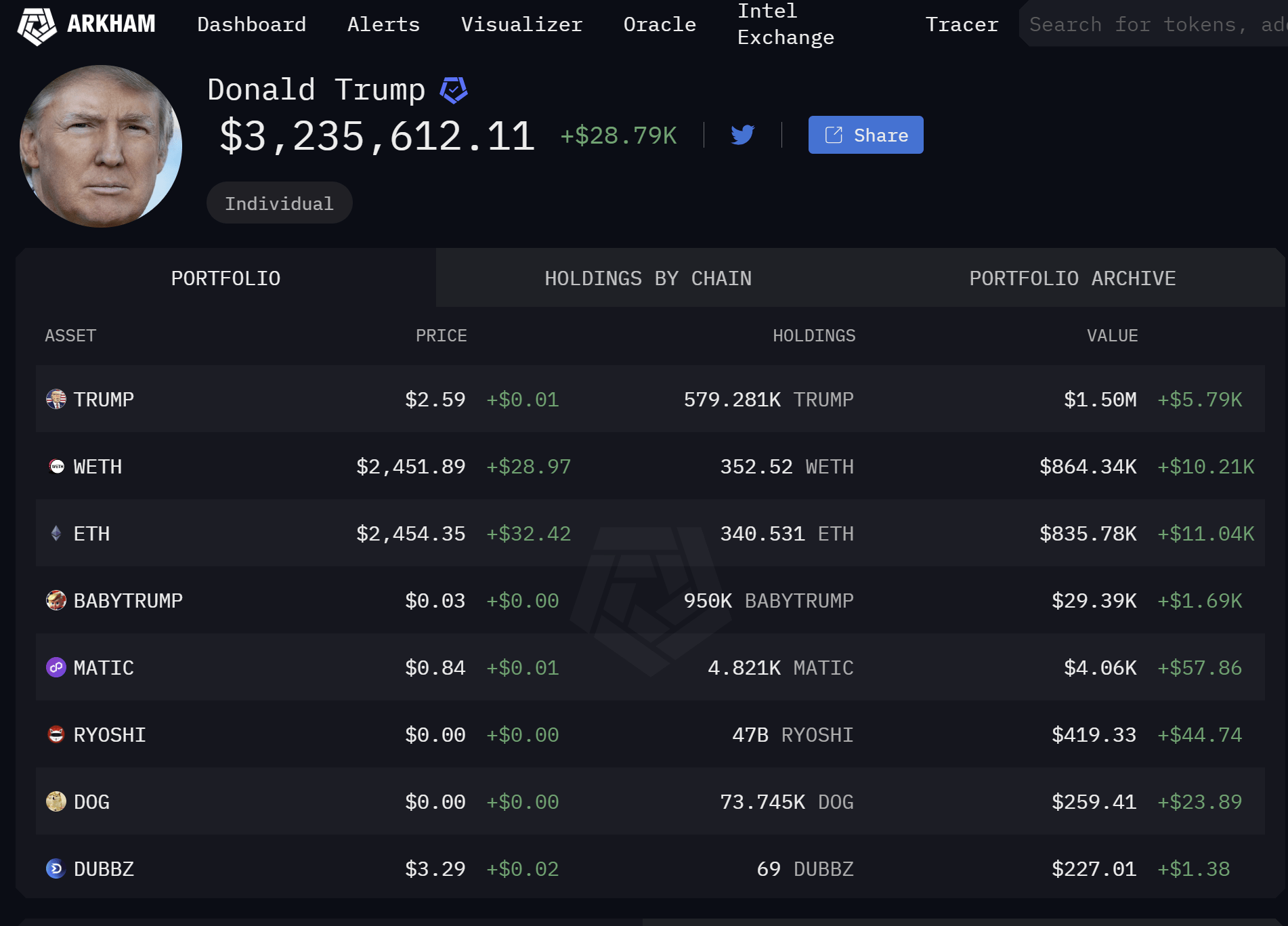Click the RYOSHI token icon

56,734
